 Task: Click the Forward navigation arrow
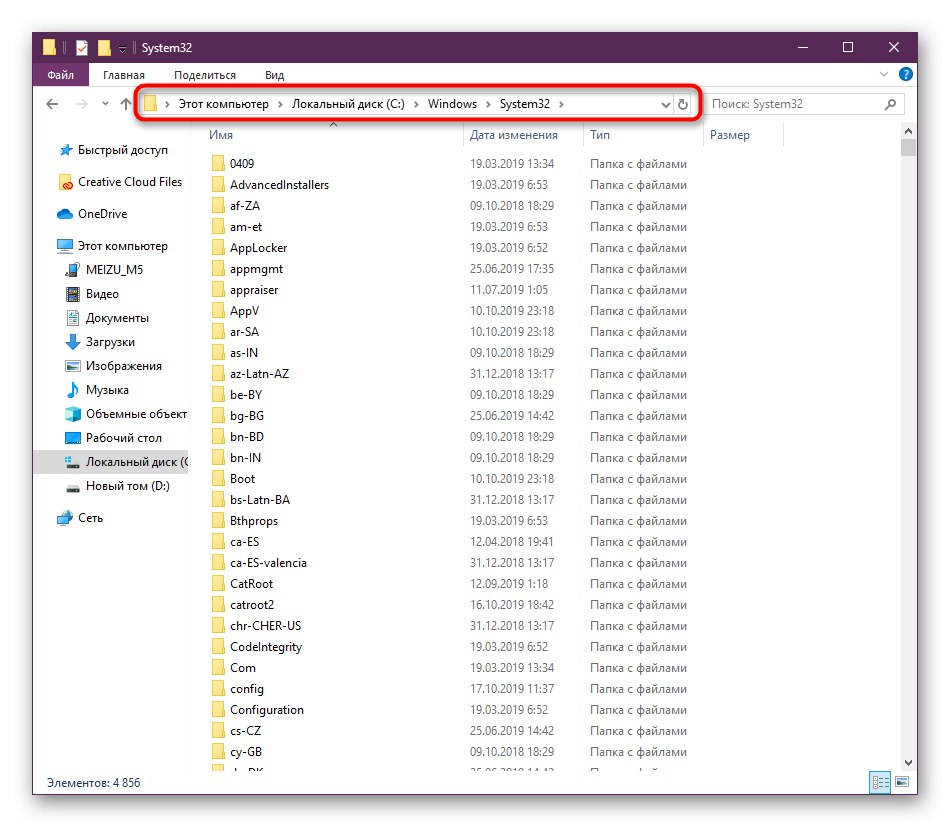[x=81, y=104]
